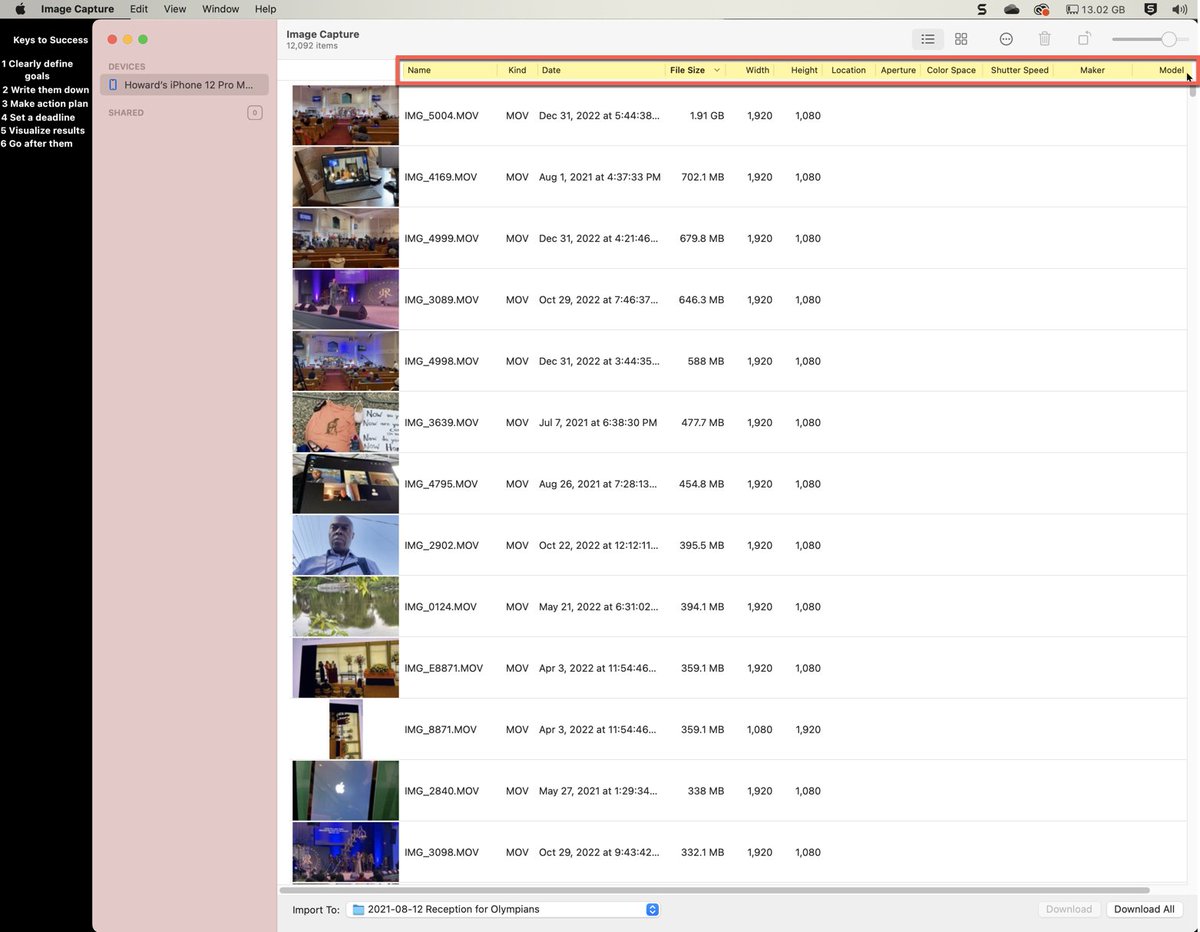Click the Download All button
Image resolution: width=1200 pixels, height=932 pixels.
[x=1143, y=909]
